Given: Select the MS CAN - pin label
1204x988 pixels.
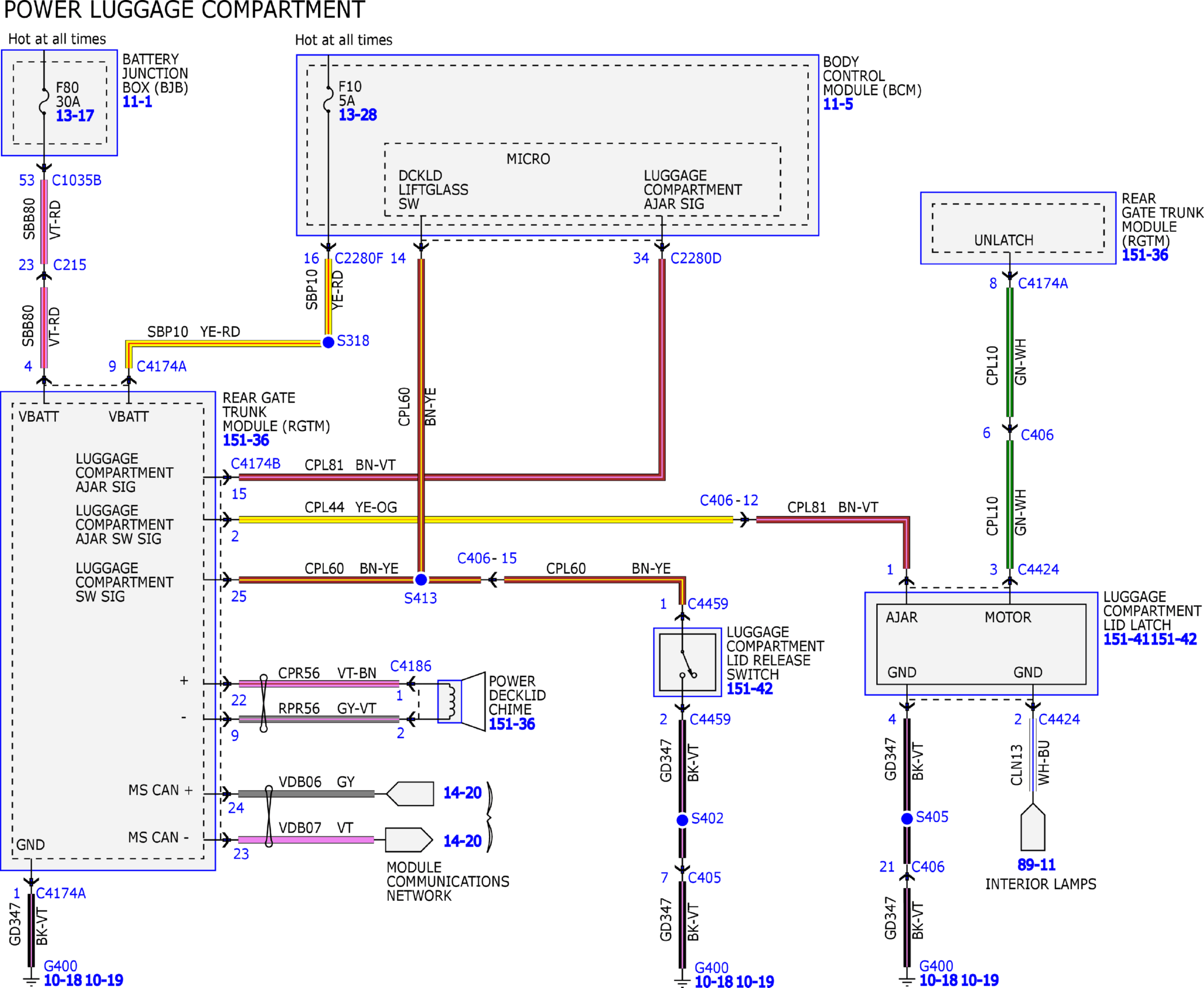Looking at the screenshot, I should coord(159,838).
